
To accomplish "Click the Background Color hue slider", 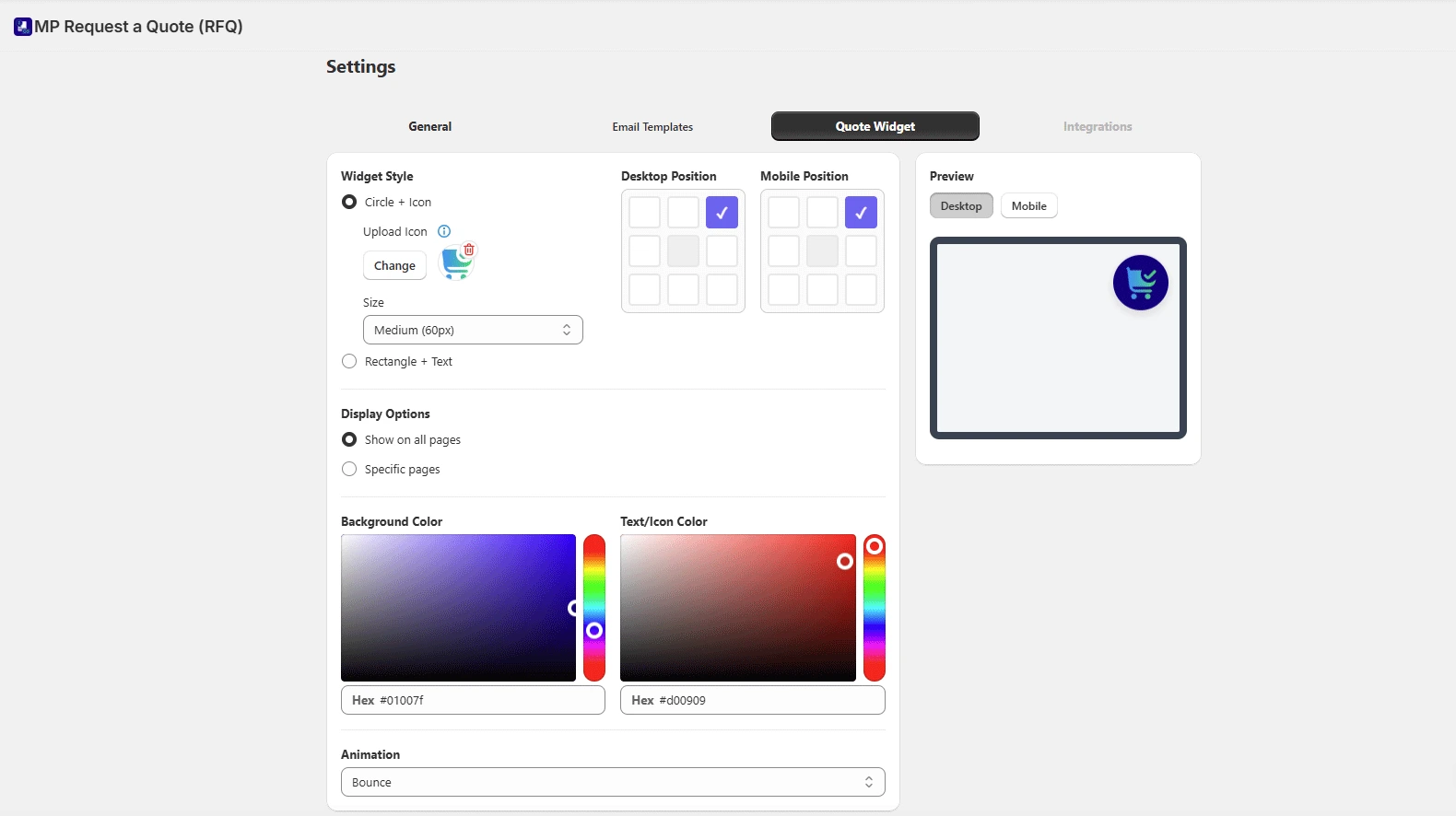I will 594,608.
